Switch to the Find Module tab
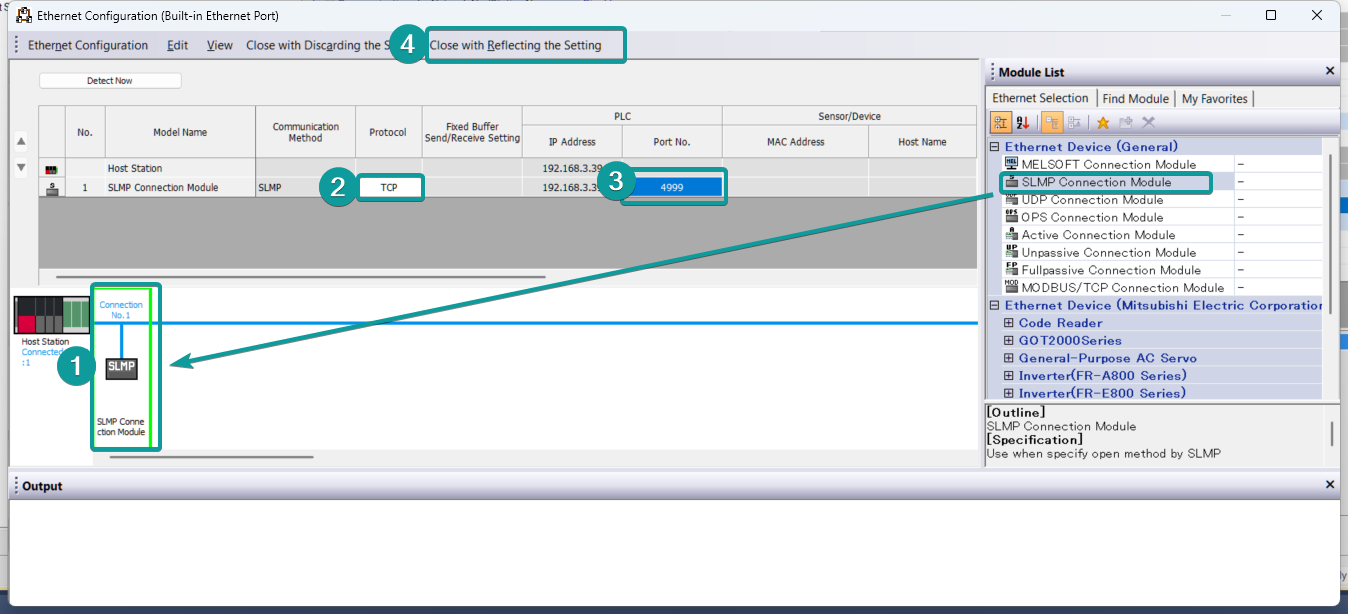The width and height of the screenshot is (1348, 614). (1135, 98)
